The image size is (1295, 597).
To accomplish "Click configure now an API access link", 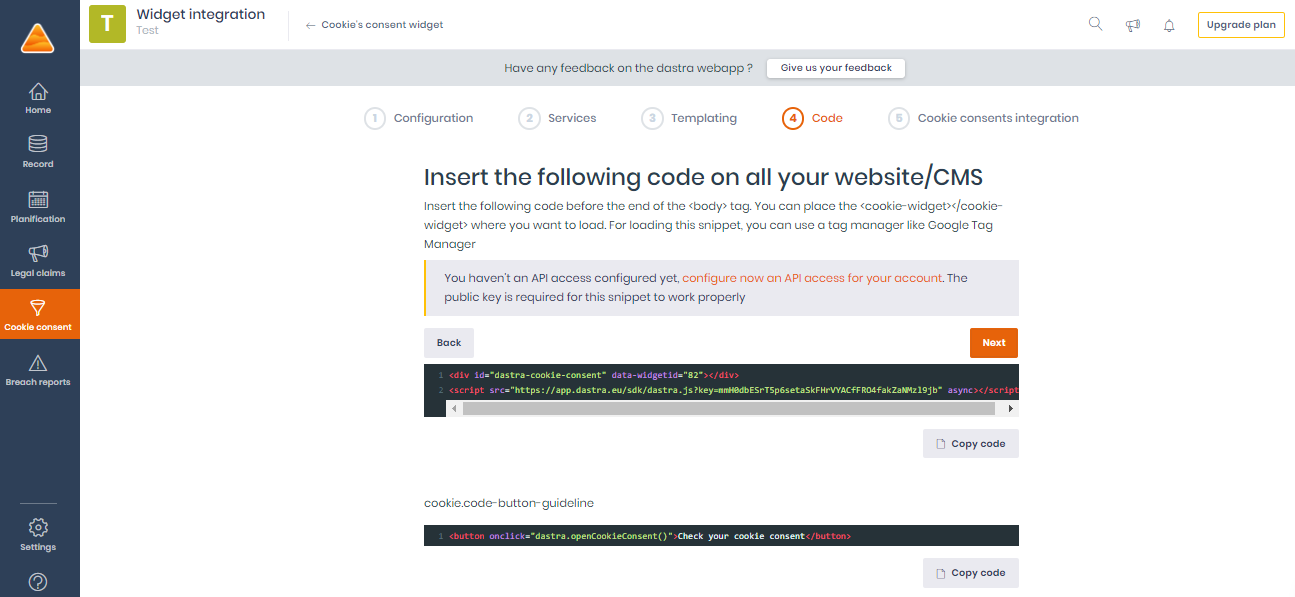I will click(812, 278).
